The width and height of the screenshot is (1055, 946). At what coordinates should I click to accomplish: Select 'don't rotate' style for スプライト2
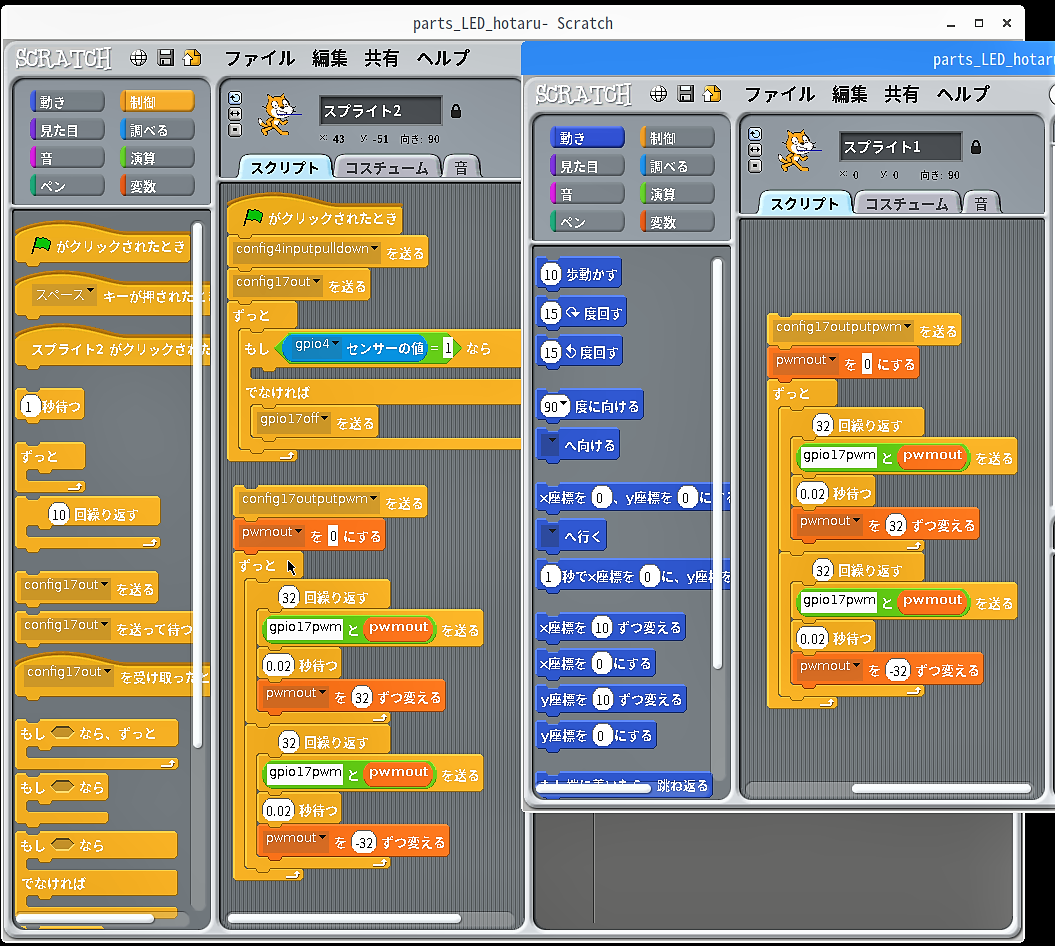[x=235, y=130]
